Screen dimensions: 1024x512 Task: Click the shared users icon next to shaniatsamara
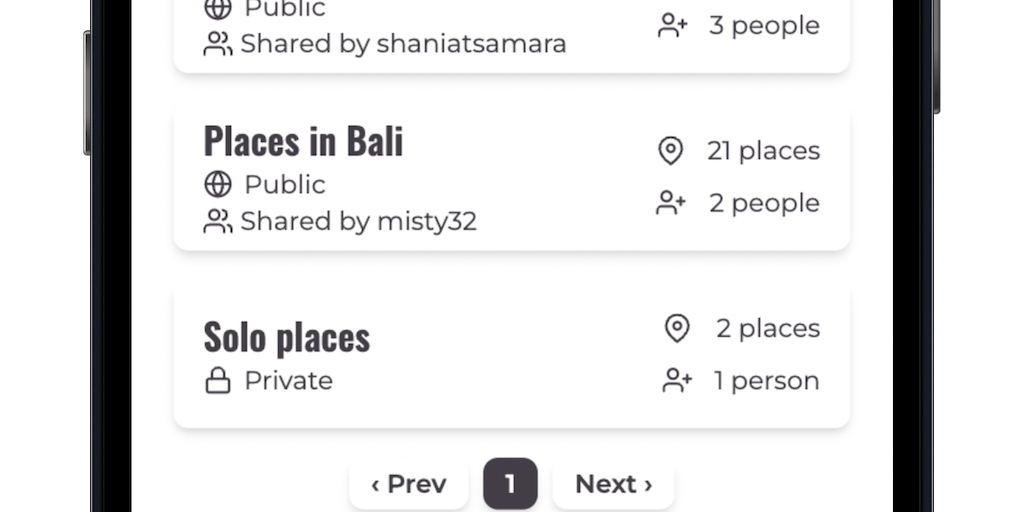click(x=217, y=44)
